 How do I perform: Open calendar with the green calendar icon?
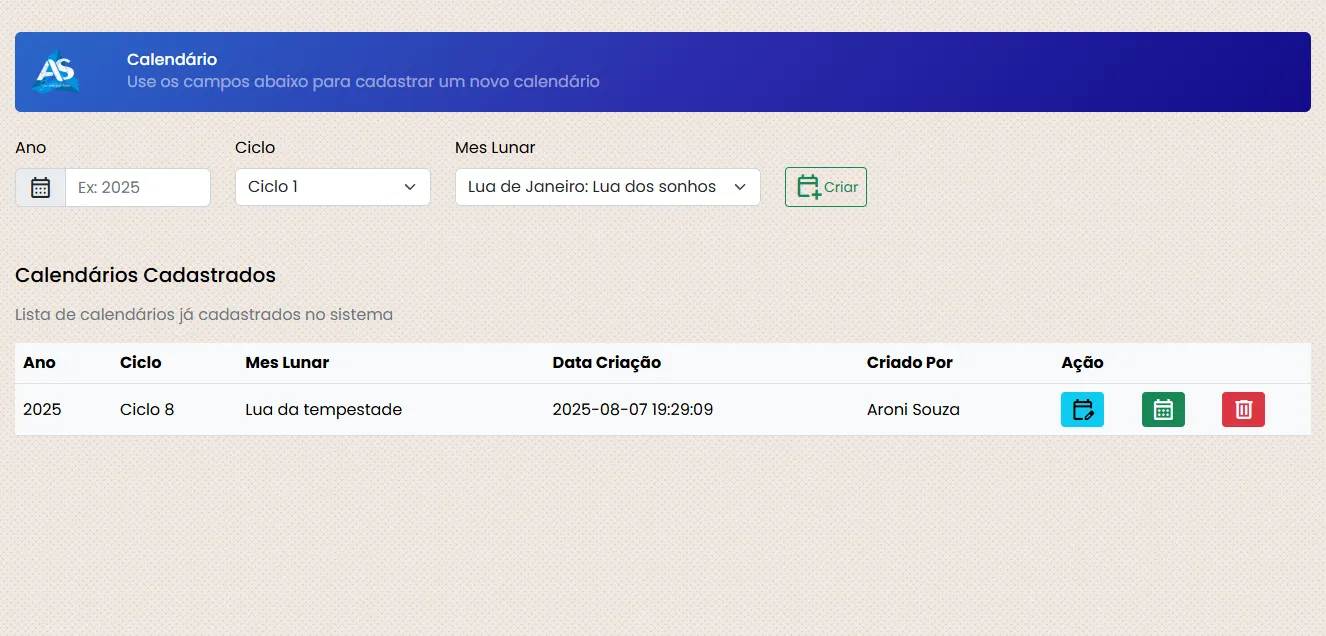[x=1163, y=409]
